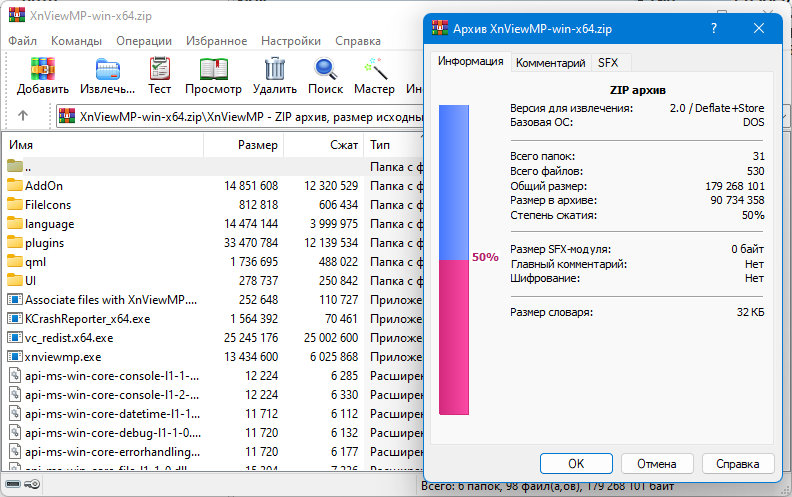Confirm dialog with OK button
Viewport: 792px width, 497px height.
[x=576, y=464]
